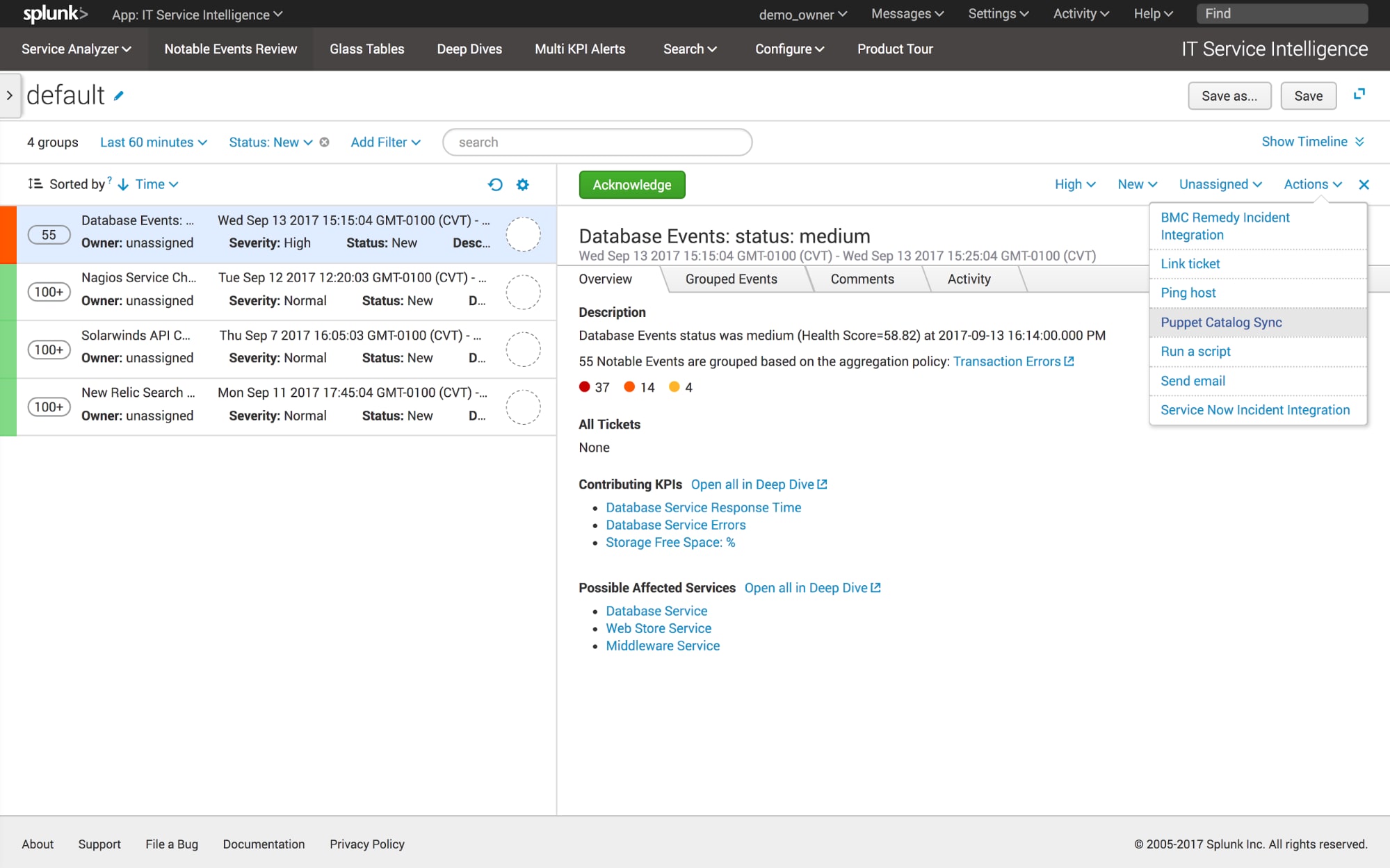Switch to the Activity tab in details
This screenshot has width=1390, height=868.
click(969, 279)
